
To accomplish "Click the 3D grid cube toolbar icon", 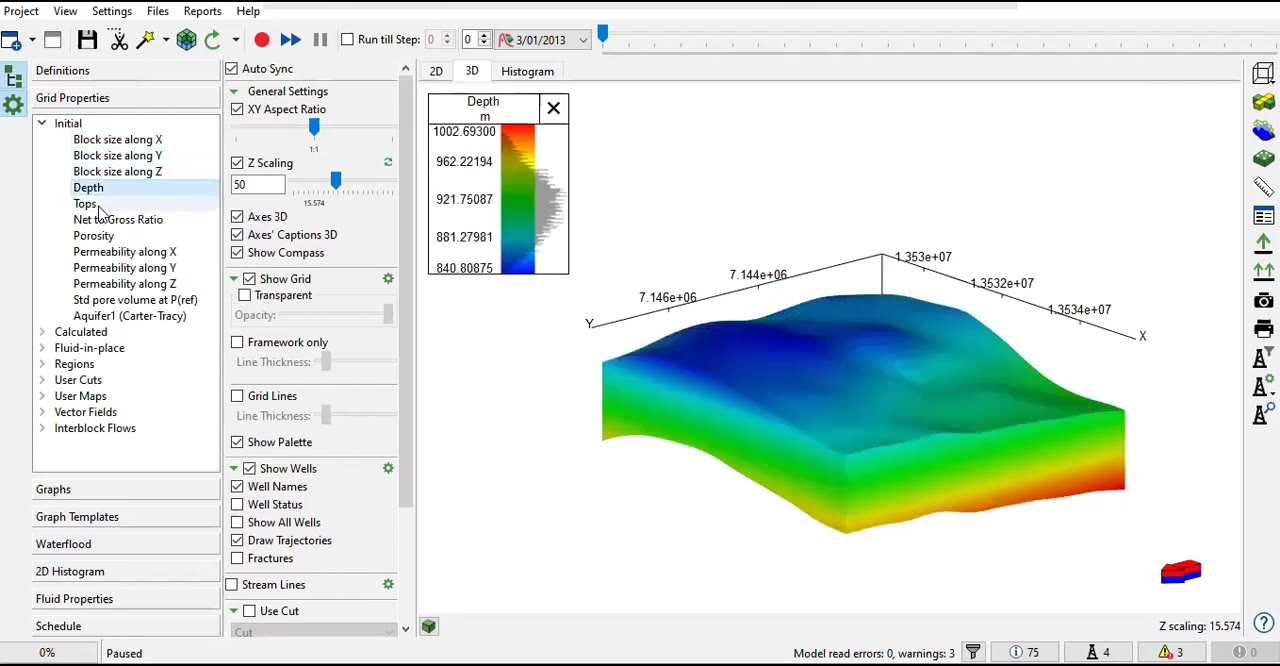I will click(186, 40).
